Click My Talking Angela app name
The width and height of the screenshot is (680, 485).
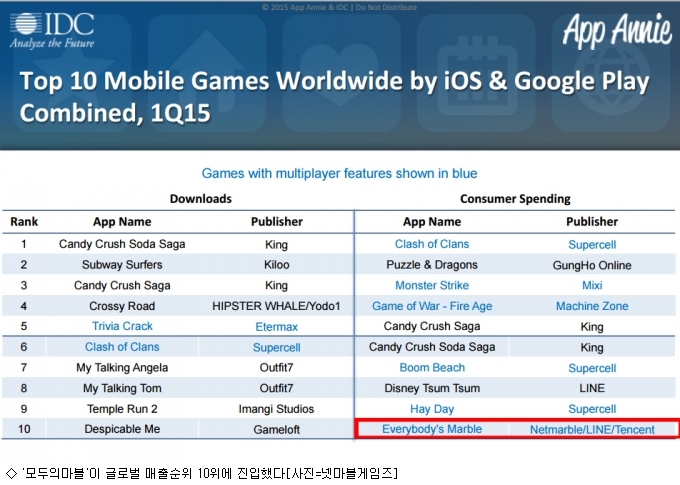coord(122,368)
